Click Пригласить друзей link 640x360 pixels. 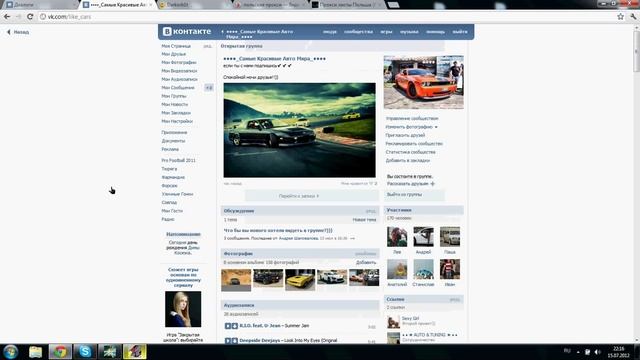tap(405, 135)
